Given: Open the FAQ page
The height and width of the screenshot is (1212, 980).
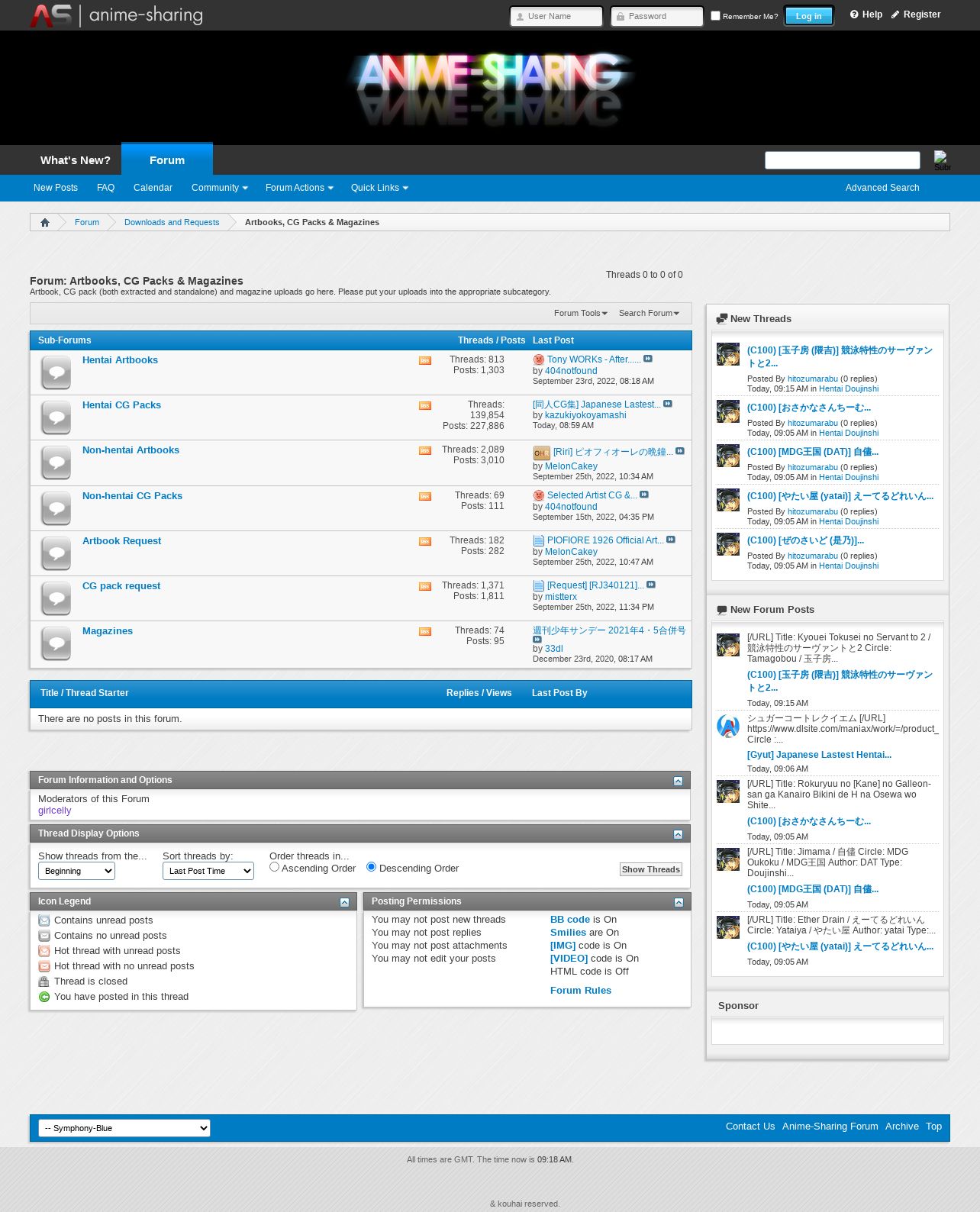Looking at the screenshot, I should [x=105, y=188].
